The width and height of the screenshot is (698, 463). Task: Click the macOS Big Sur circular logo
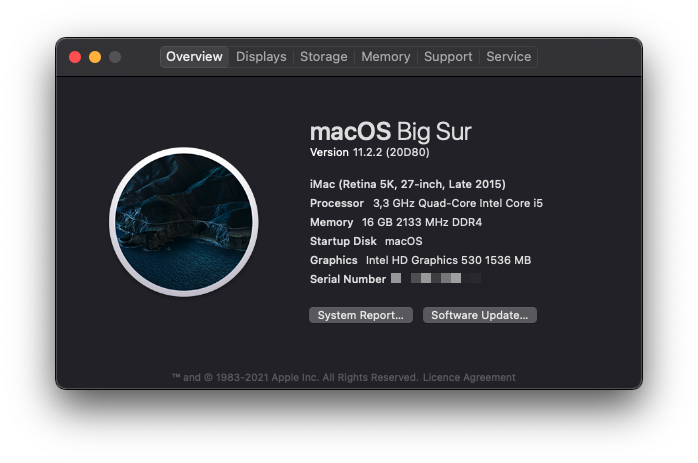[x=184, y=222]
